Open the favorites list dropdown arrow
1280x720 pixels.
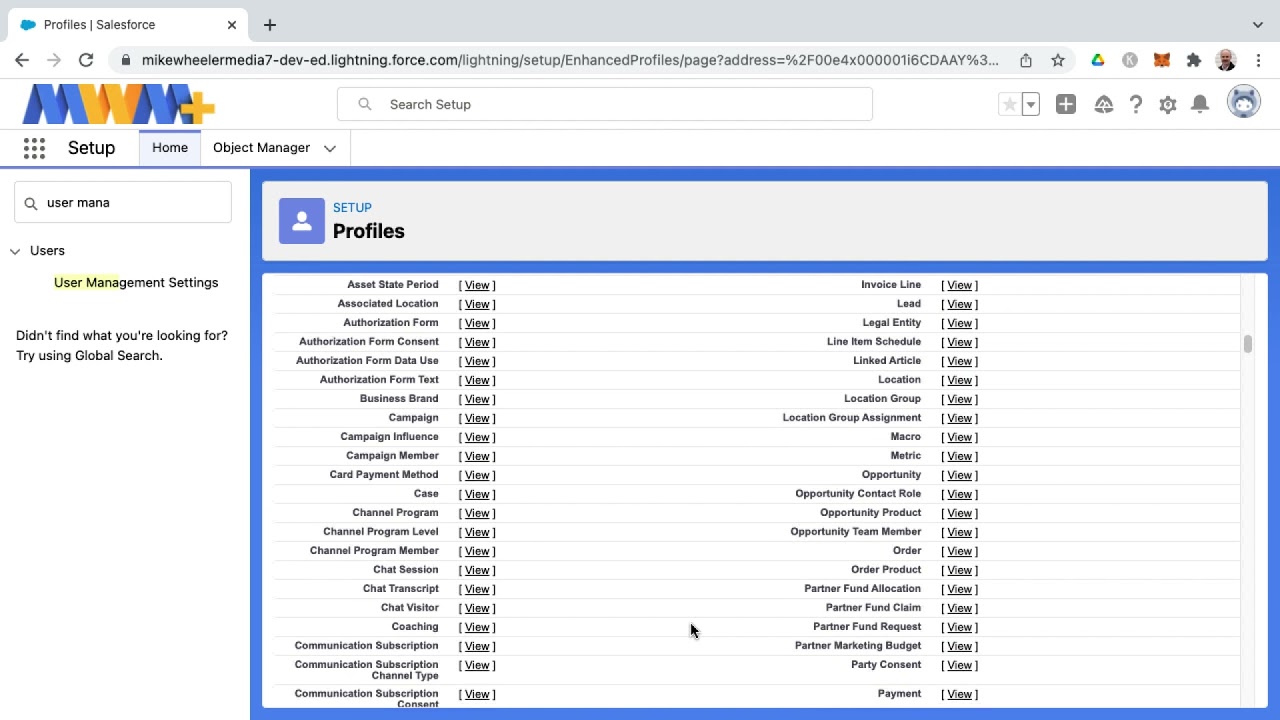coord(1030,104)
